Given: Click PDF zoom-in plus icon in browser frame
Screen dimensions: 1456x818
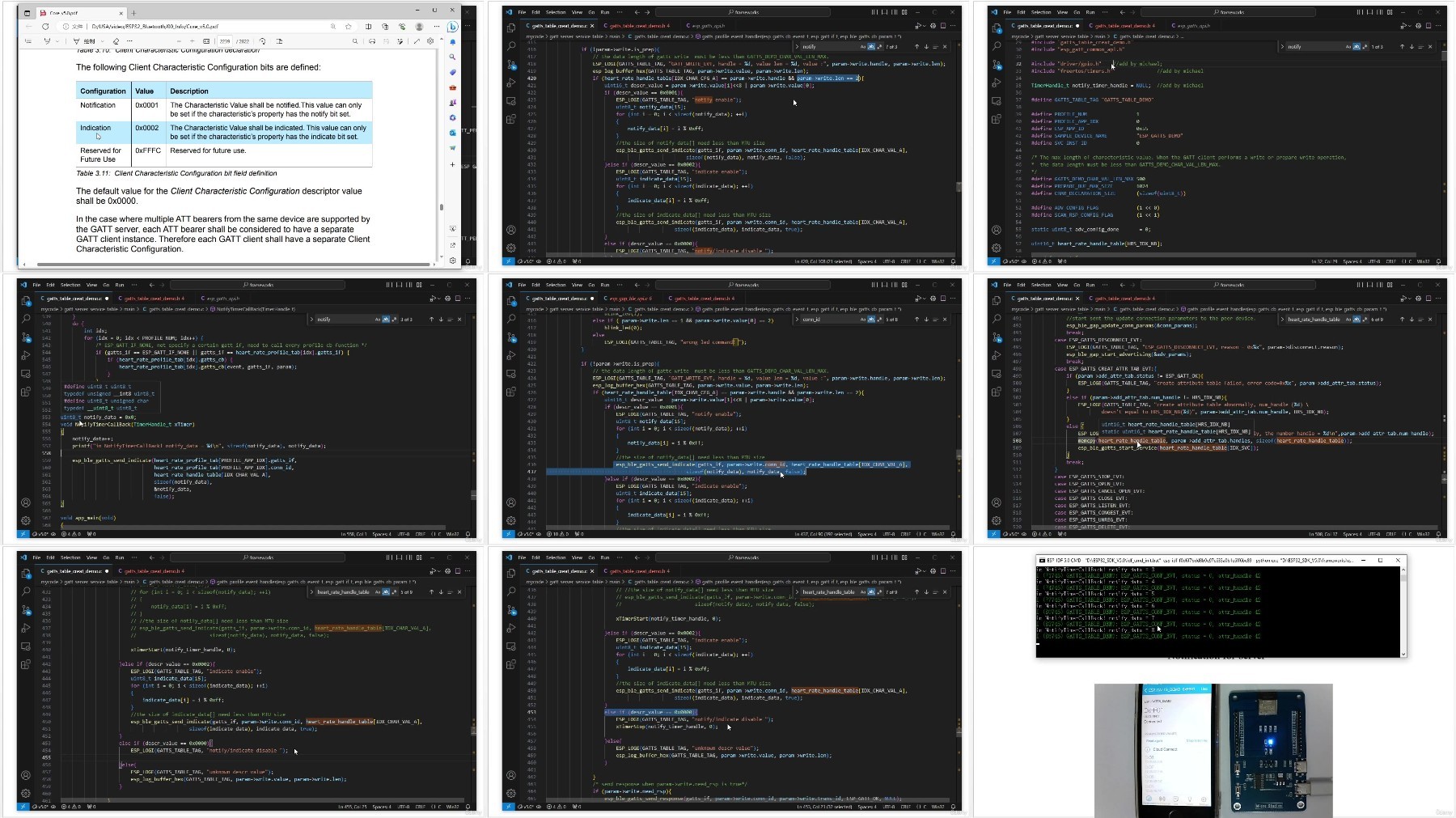Looking at the screenshot, I should point(192,41).
